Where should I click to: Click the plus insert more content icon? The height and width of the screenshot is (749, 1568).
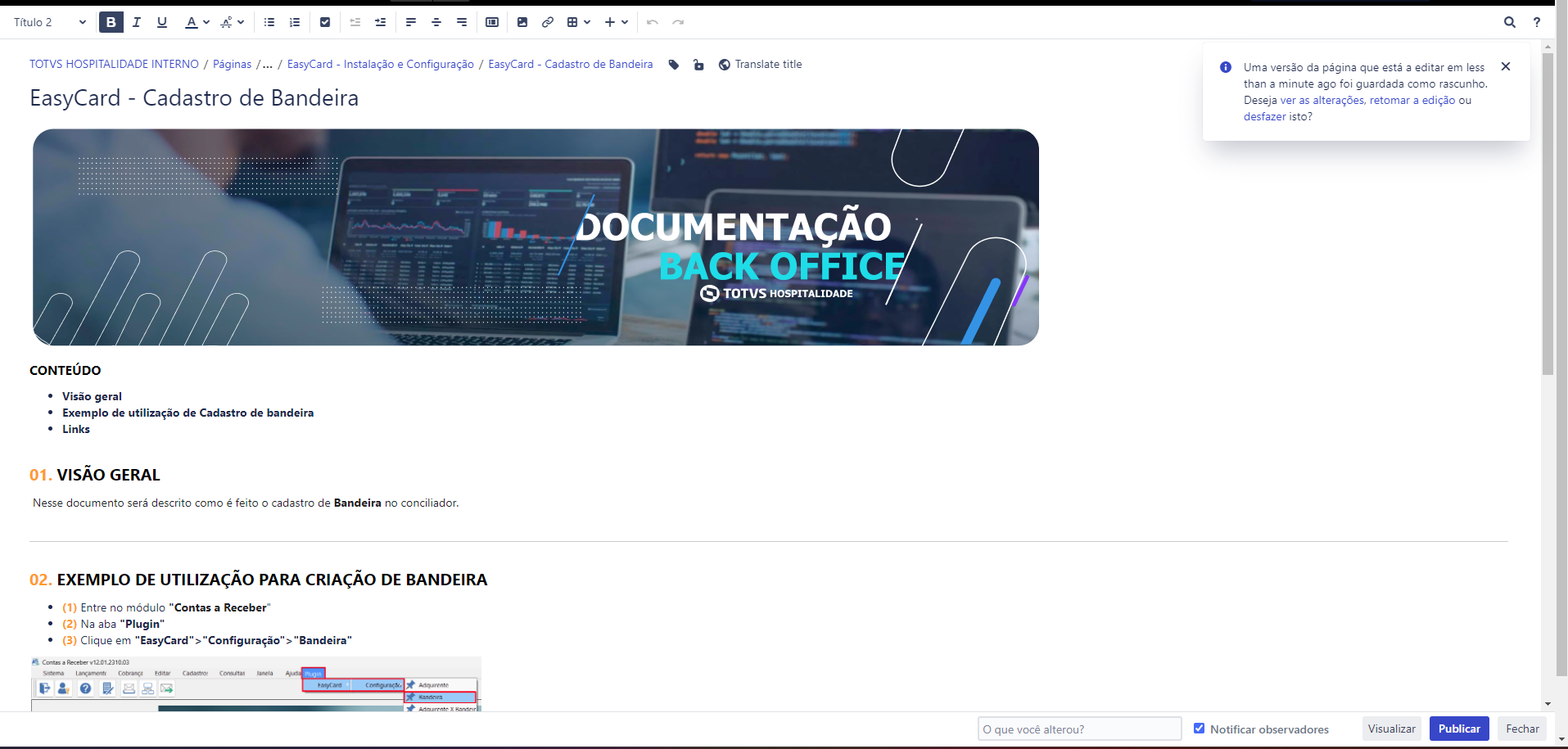click(x=610, y=22)
